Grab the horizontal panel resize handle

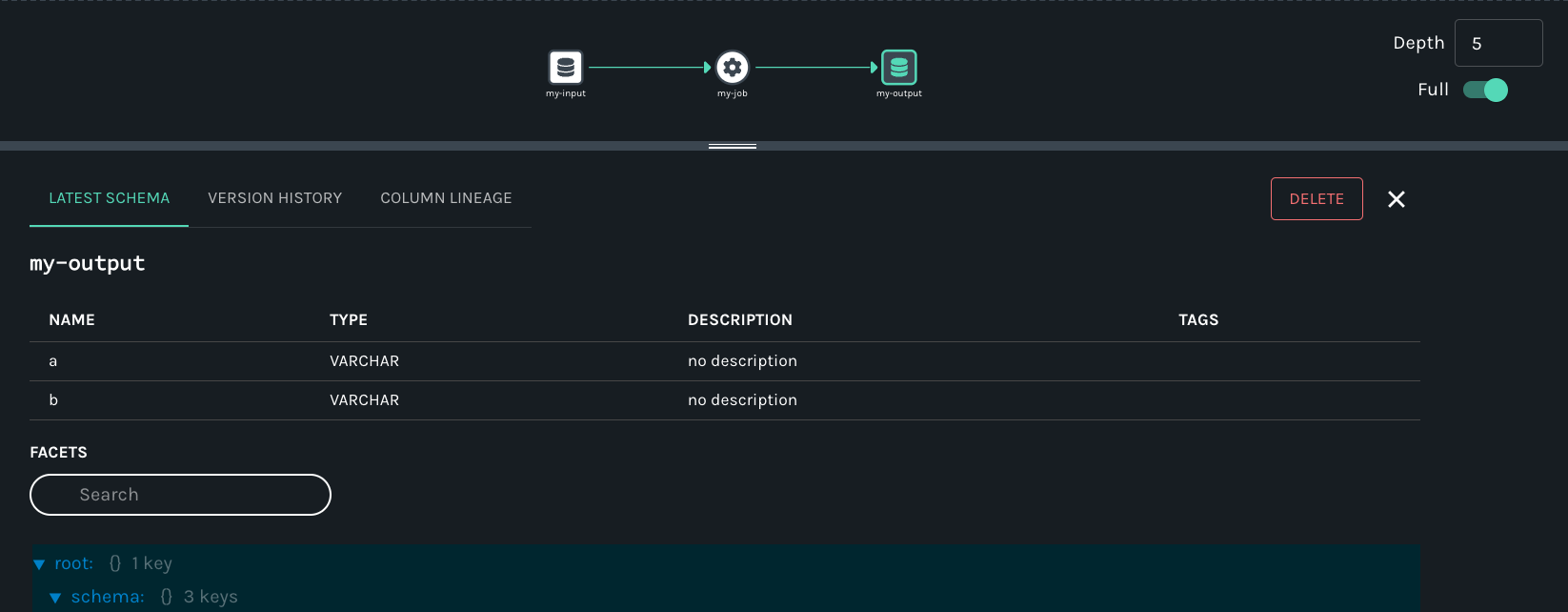click(x=732, y=146)
